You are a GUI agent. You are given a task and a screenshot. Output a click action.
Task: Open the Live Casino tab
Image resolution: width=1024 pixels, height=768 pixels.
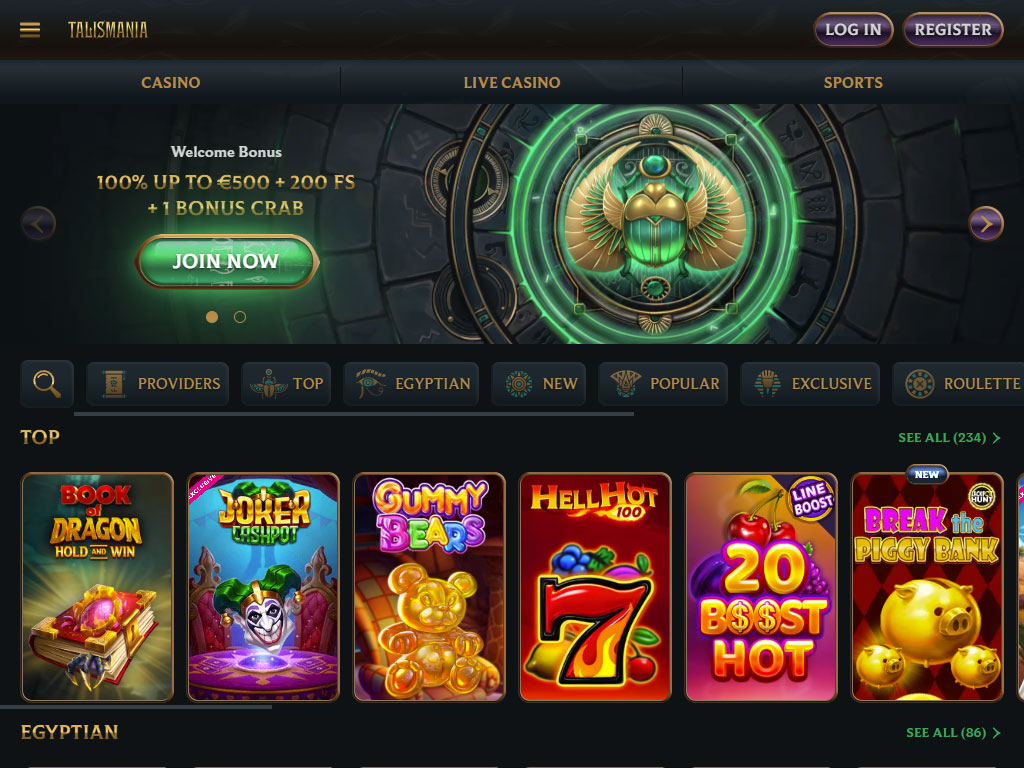pyautogui.click(x=511, y=82)
